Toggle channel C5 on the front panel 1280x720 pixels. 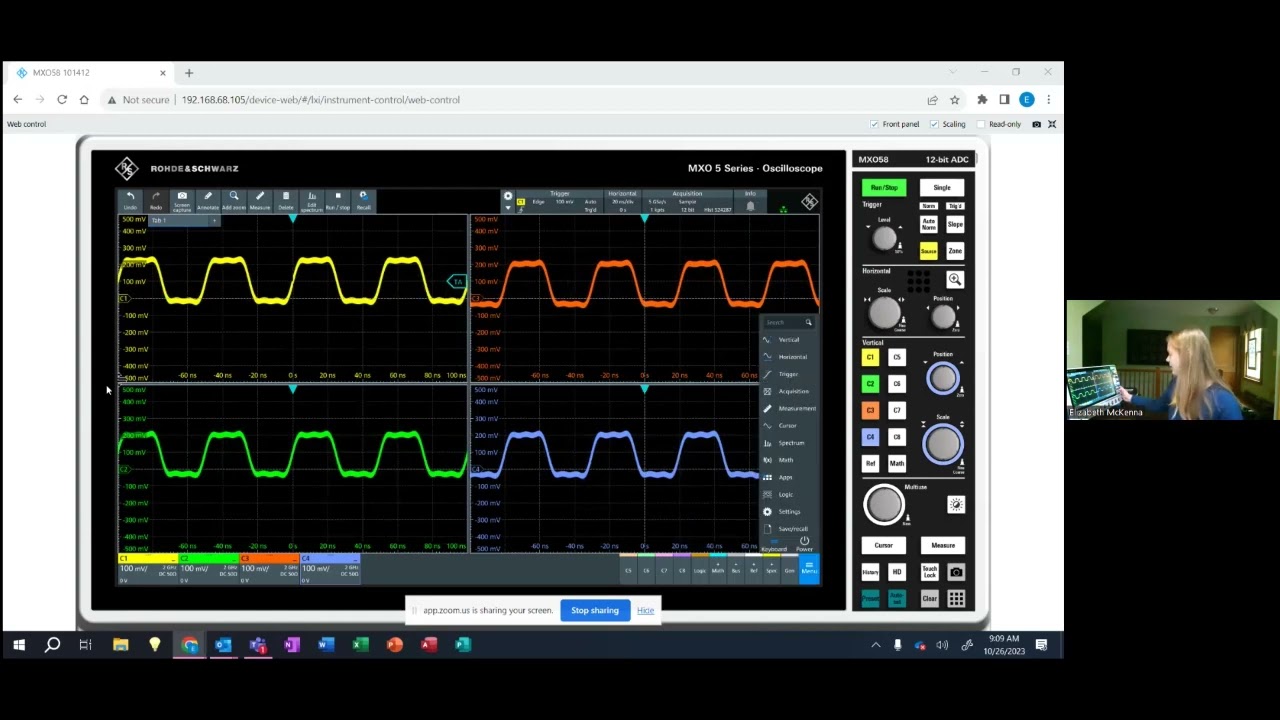(897, 357)
